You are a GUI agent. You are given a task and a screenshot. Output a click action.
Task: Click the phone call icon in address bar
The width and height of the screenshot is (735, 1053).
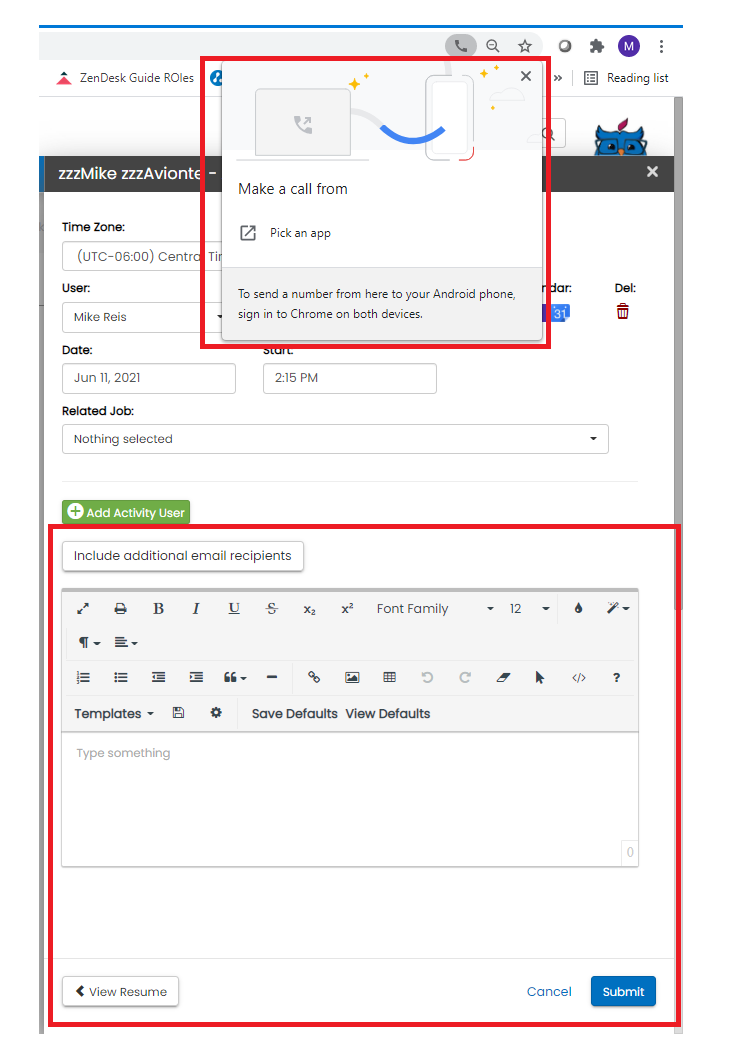(x=461, y=46)
